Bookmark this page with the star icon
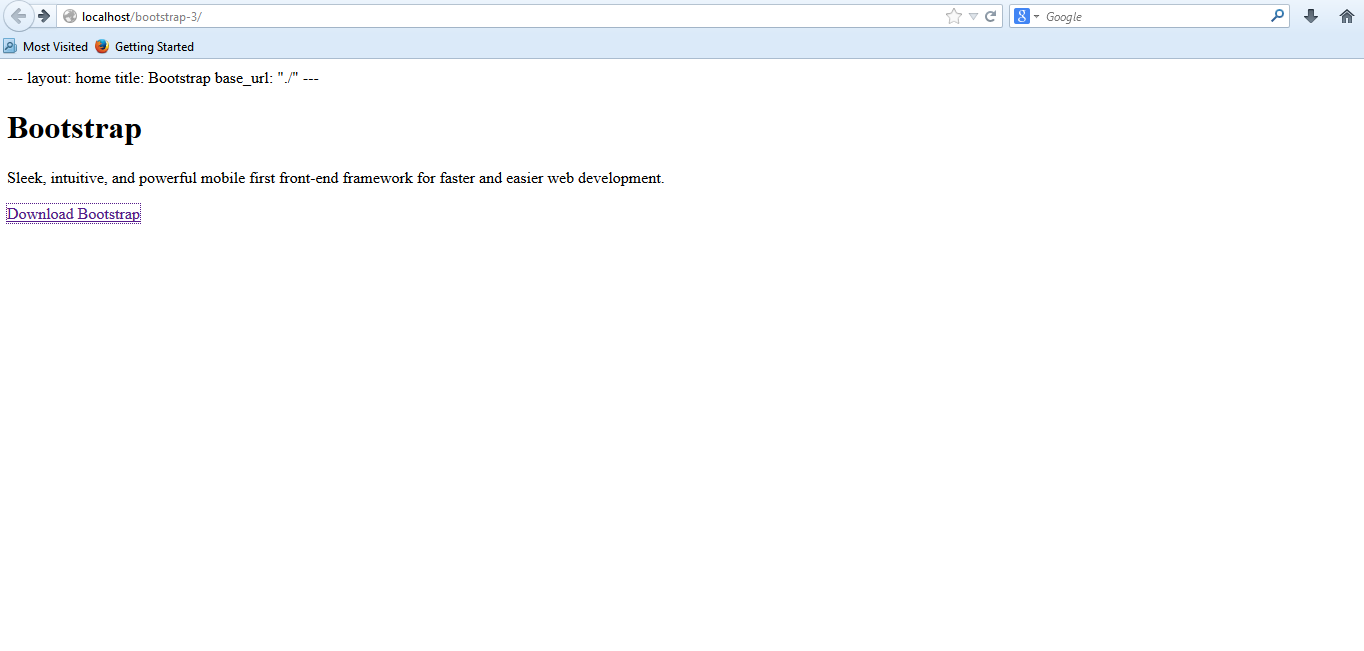This screenshot has width=1364, height=651. [954, 16]
